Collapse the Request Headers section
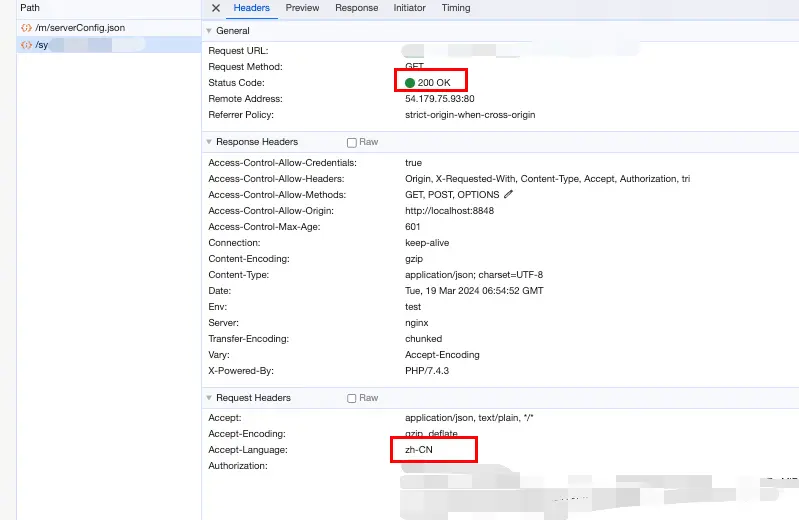The width and height of the screenshot is (799, 520). (209, 398)
